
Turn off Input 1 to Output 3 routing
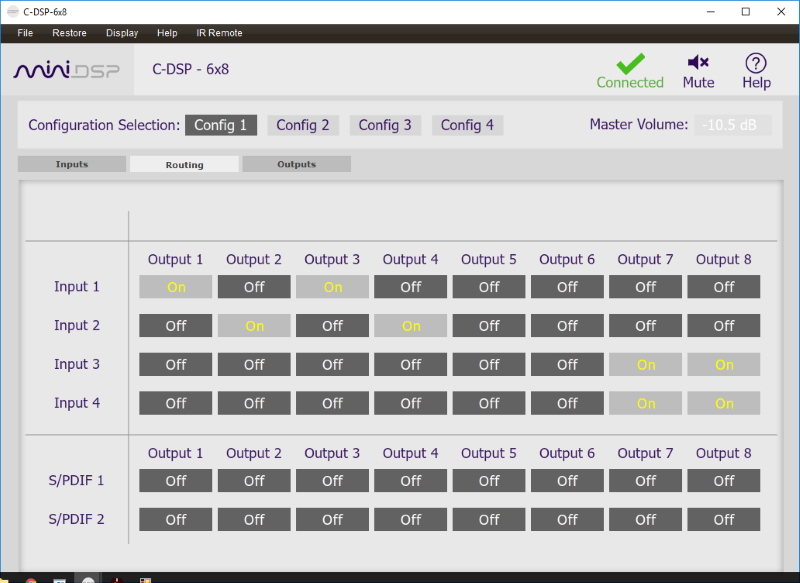tap(332, 287)
